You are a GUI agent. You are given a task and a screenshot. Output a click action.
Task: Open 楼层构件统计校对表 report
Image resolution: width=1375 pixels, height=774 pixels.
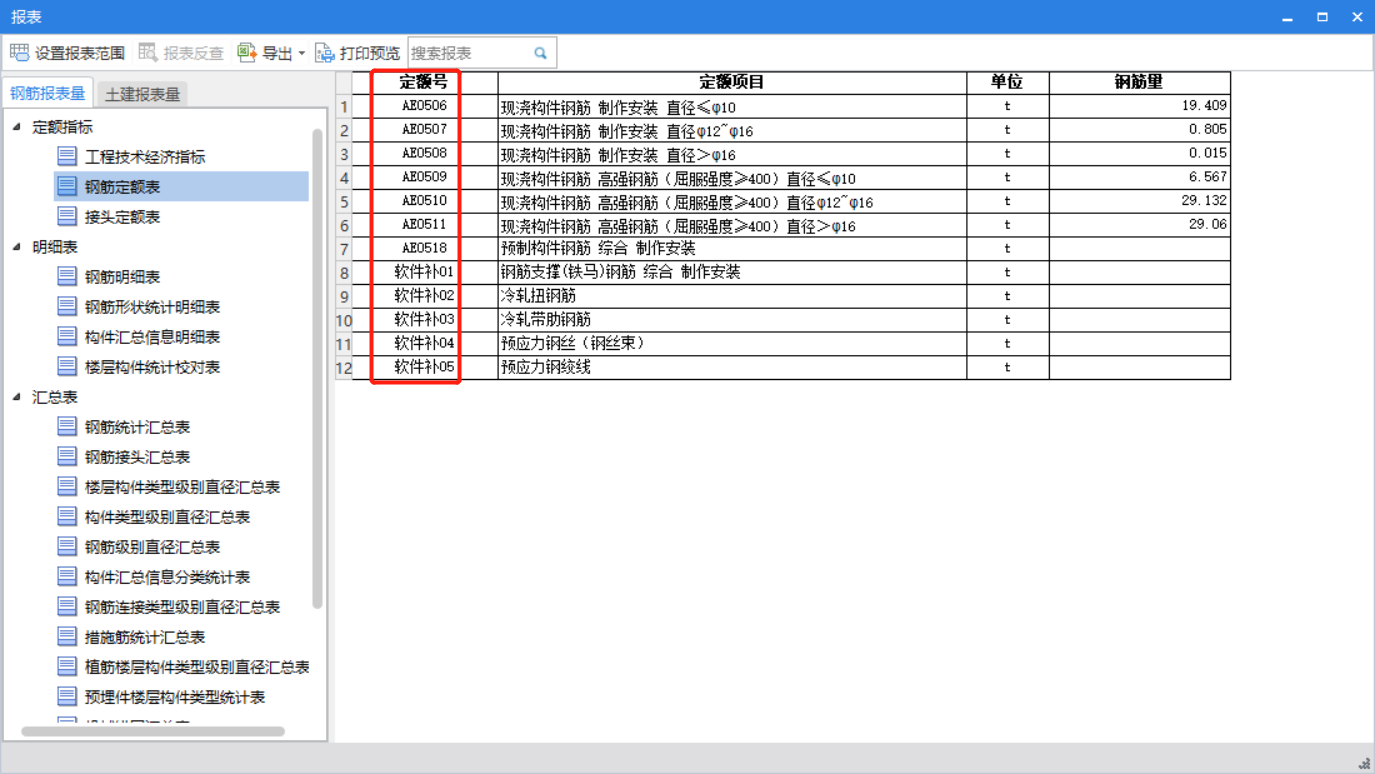click(x=152, y=367)
